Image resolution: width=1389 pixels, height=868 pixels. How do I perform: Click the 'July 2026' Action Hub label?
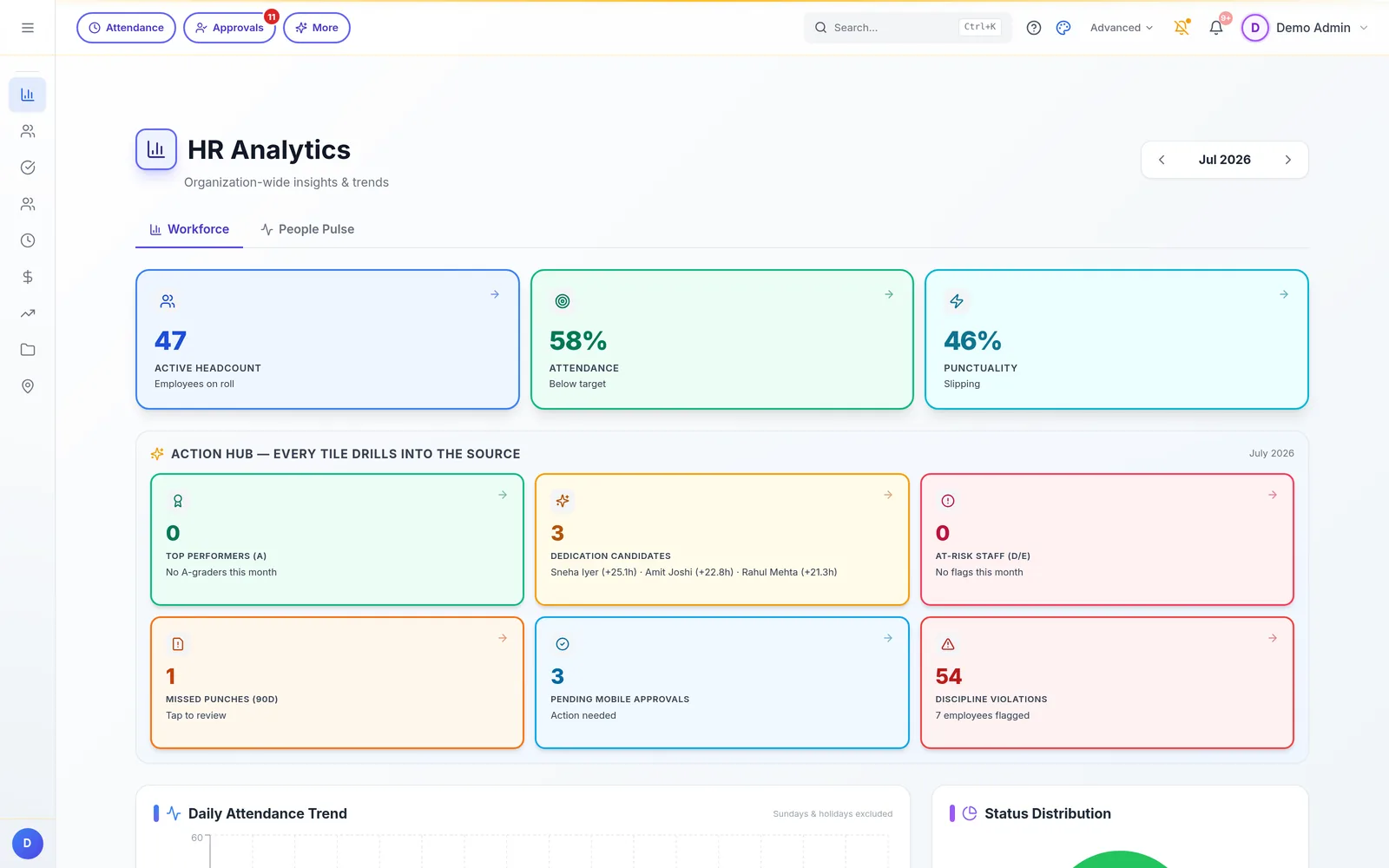tap(1271, 453)
